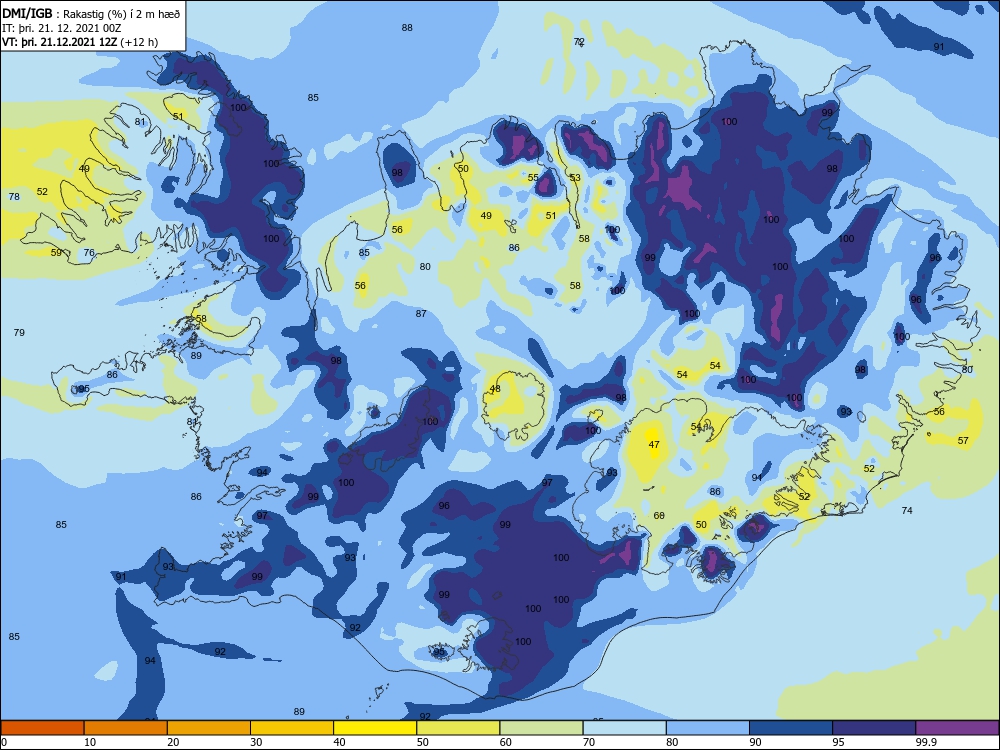Viewport: 1000px width, 750px height.
Task: Click the light orange 20–30 legend swatch
Action: pos(209,728)
